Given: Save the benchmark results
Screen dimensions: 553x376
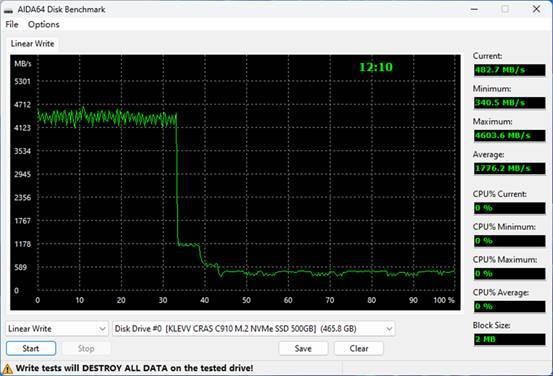Looking at the screenshot, I should (303, 348).
